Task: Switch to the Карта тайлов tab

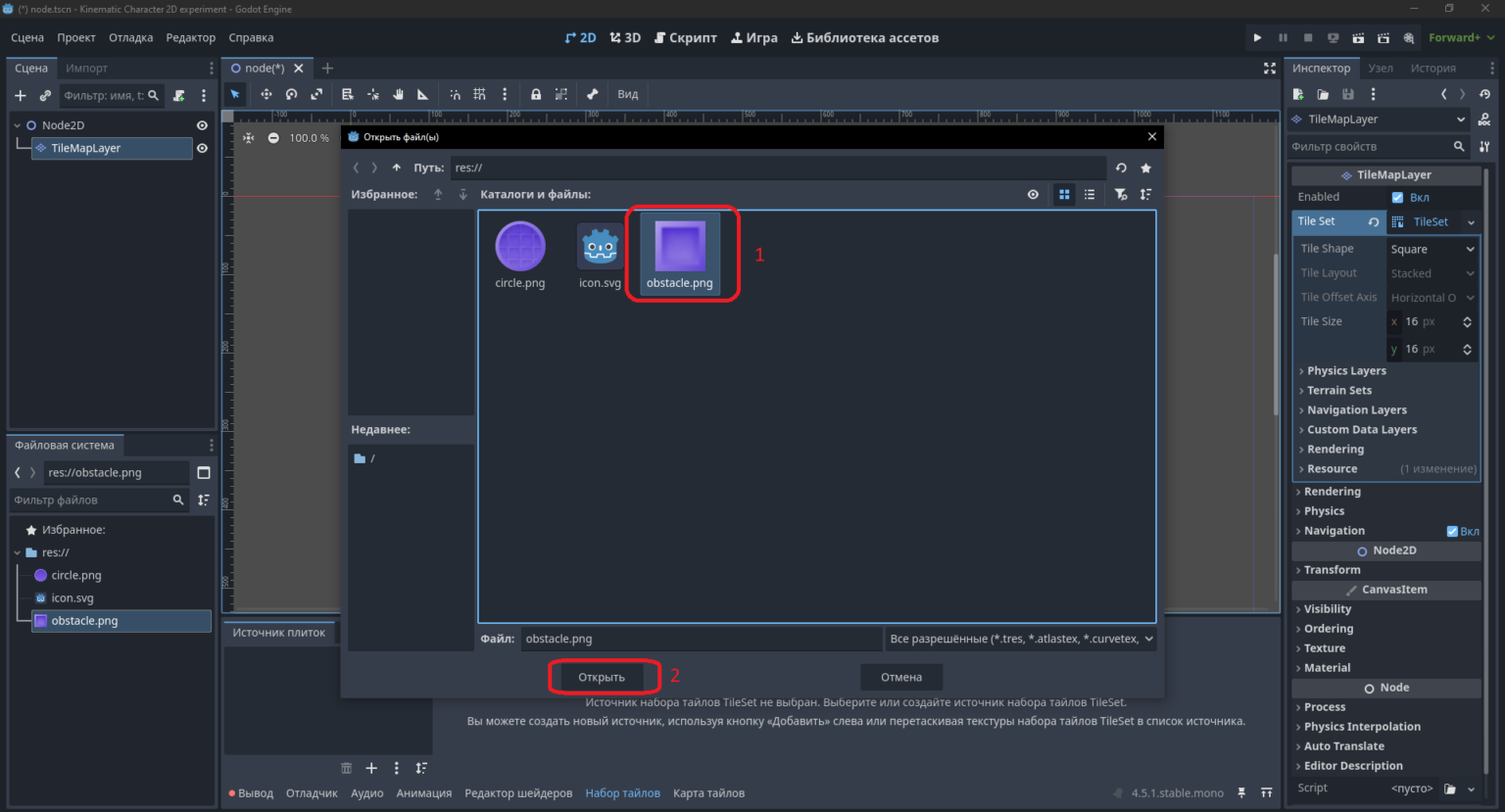Action: [708, 793]
